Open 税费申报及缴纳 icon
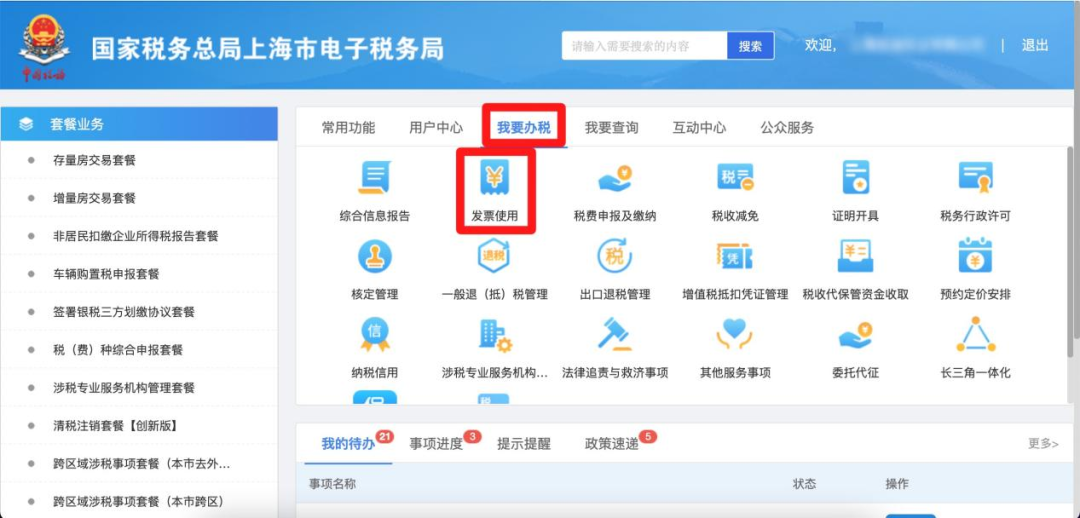The image size is (1080, 518). click(x=615, y=178)
